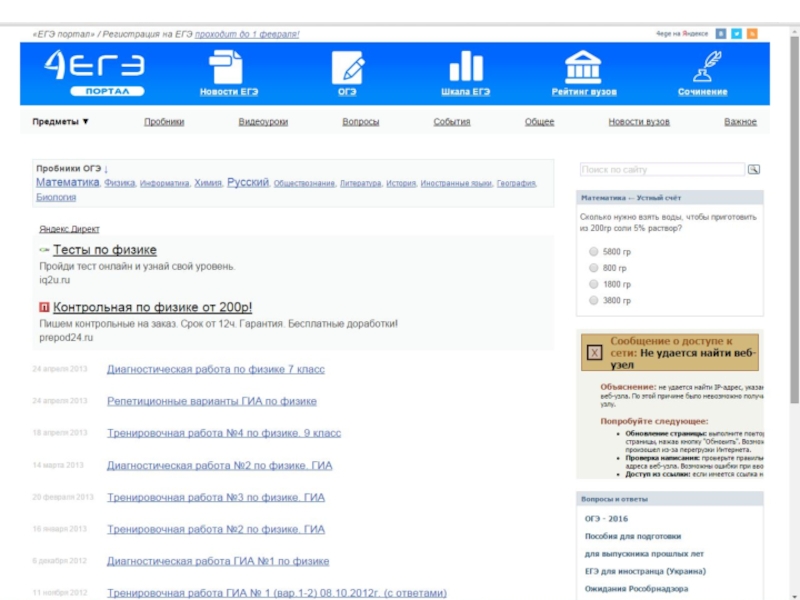Viewport: 800px width, 600px height.
Task: Open the Вопросы menu item
Action: 361,121
